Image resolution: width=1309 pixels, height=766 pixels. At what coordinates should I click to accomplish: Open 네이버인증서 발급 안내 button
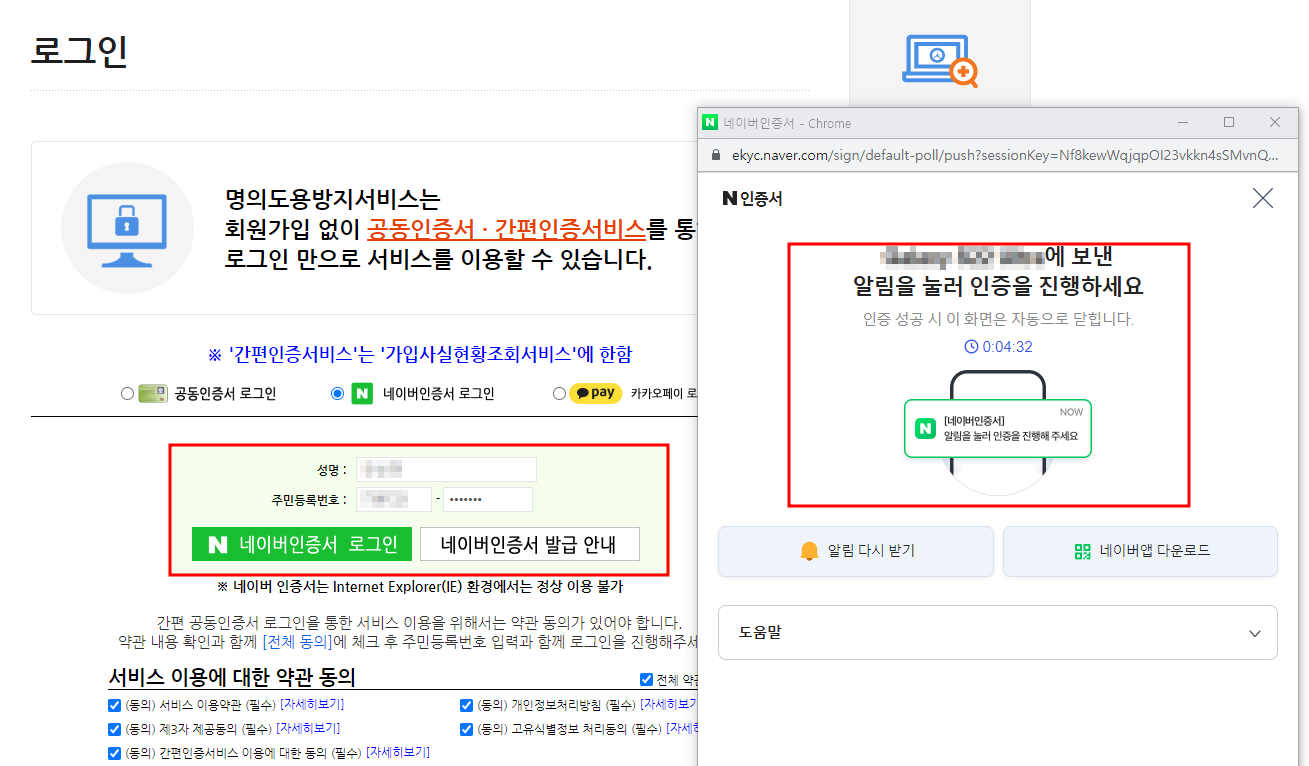(x=529, y=544)
